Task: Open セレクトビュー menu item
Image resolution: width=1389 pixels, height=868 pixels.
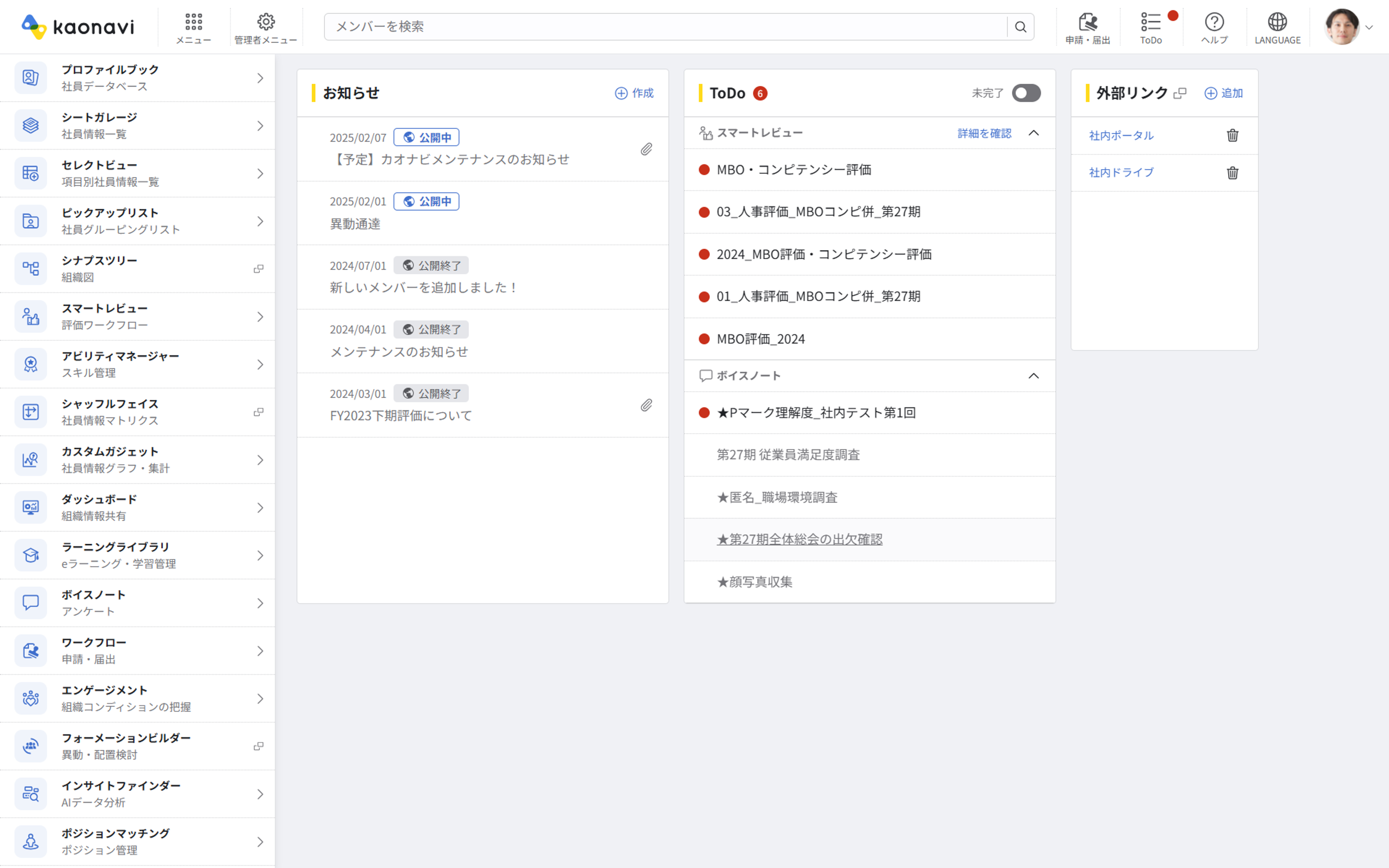Action: 137,173
